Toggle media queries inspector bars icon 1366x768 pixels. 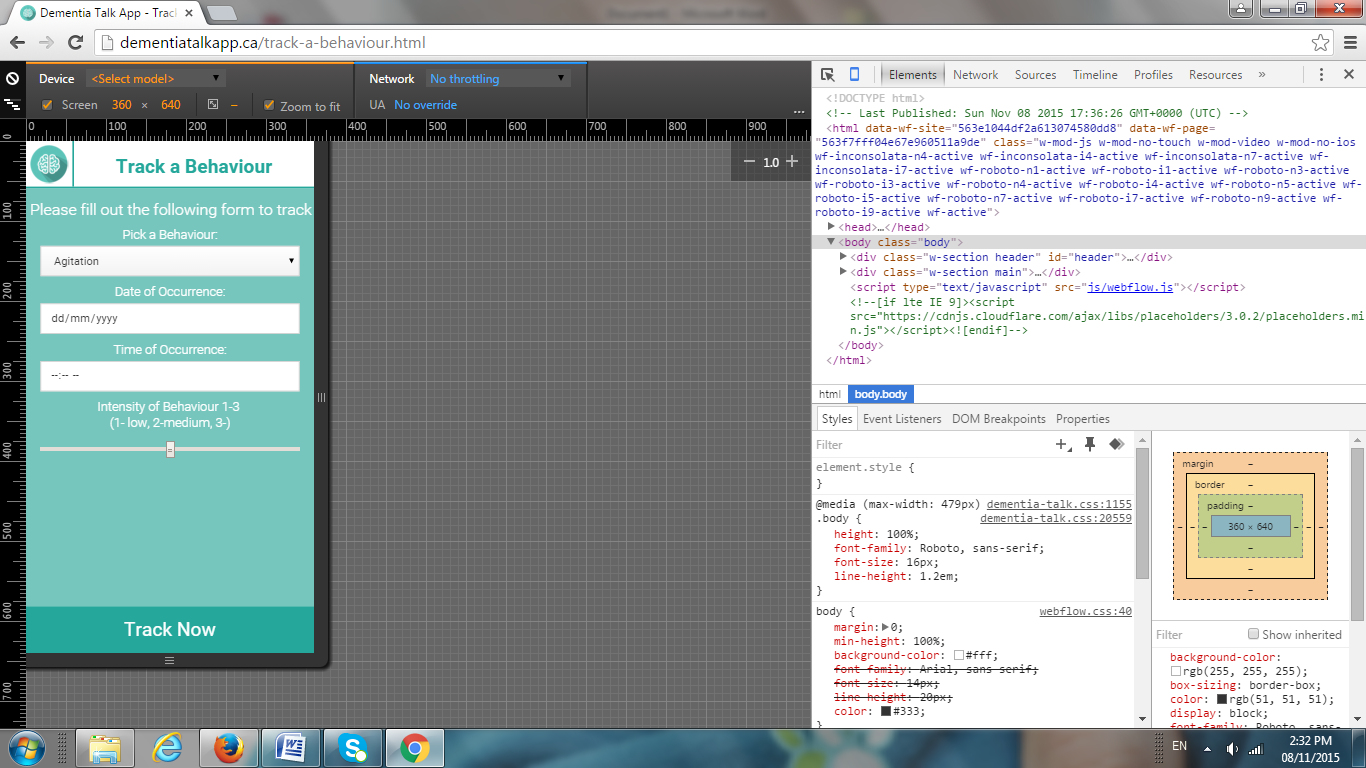[12, 104]
